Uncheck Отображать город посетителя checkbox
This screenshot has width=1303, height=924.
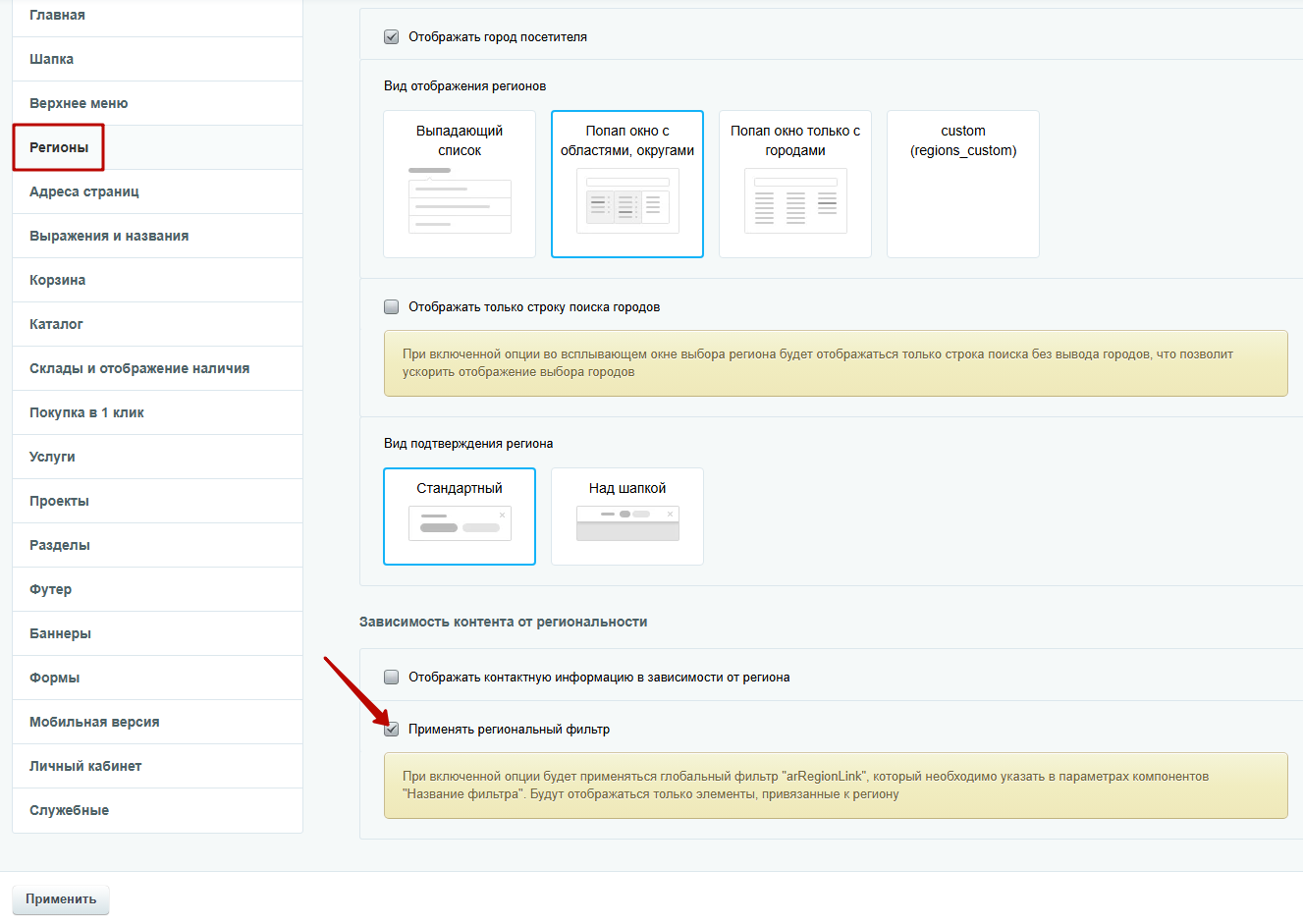click(x=391, y=36)
